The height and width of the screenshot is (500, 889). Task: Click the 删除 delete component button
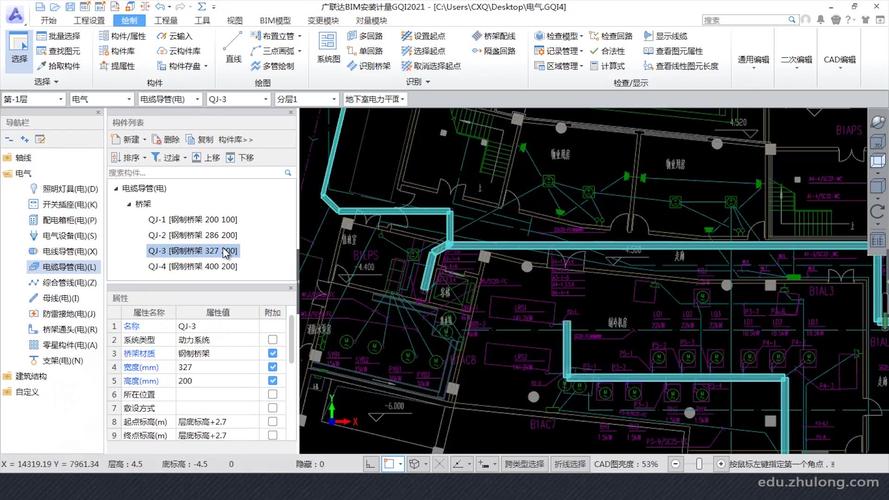pyautogui.click(x=166, y=139)
